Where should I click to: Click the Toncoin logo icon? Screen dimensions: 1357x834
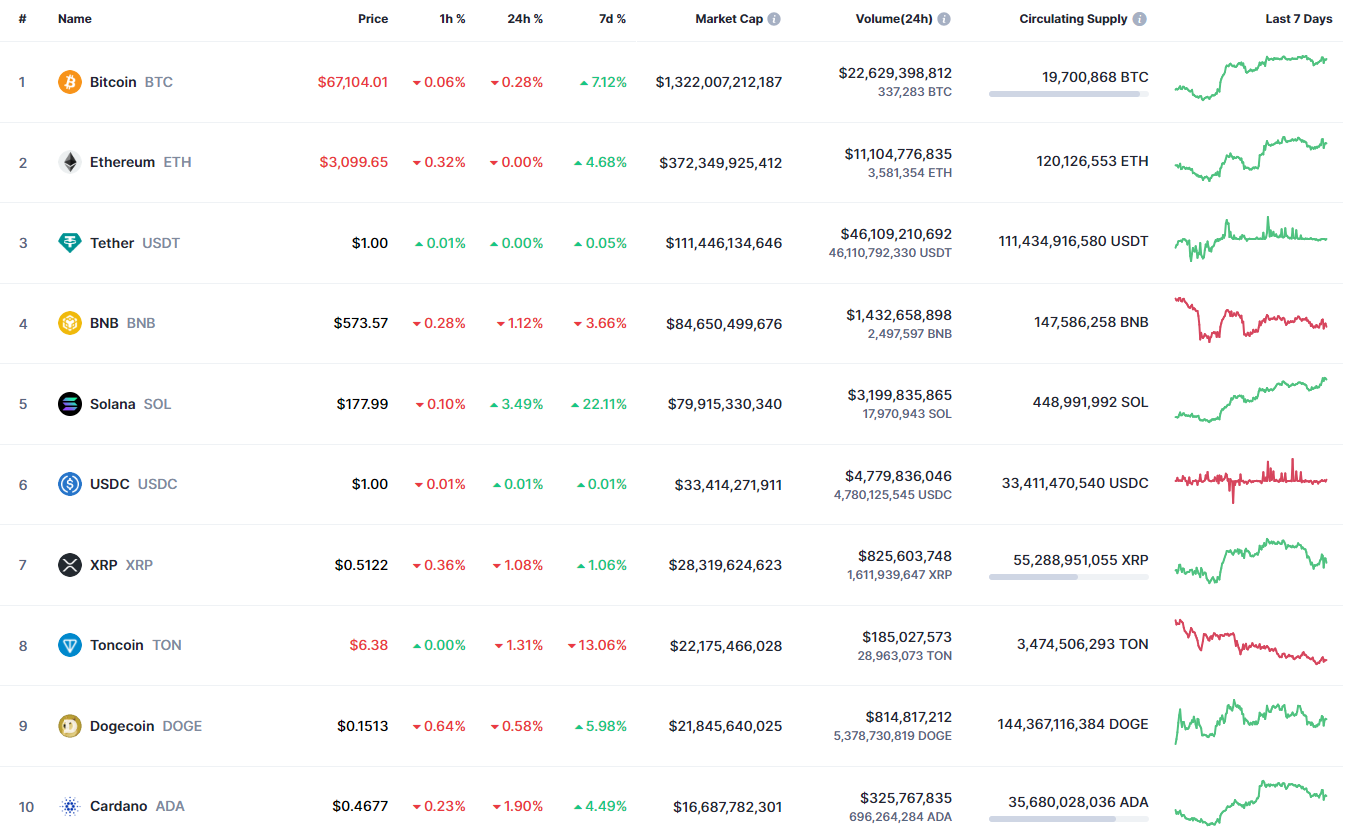(x=70, y=645)
